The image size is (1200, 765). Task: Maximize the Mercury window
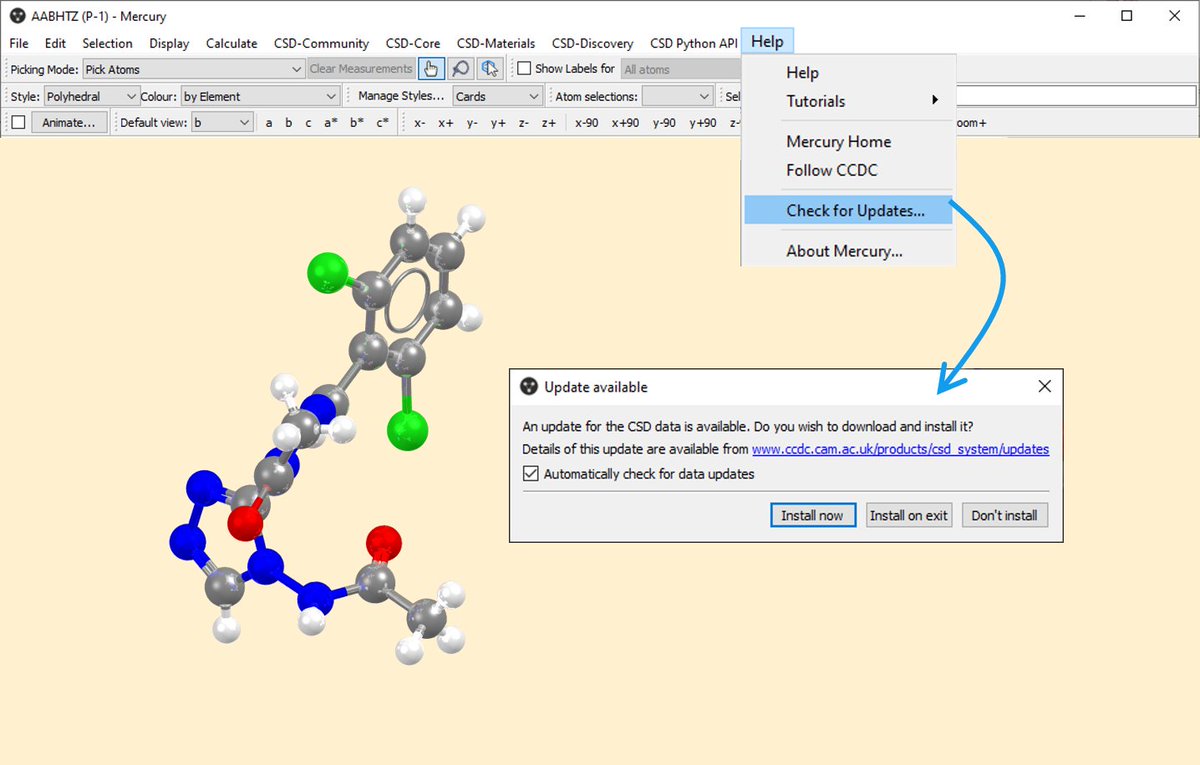click(1127, 16)
